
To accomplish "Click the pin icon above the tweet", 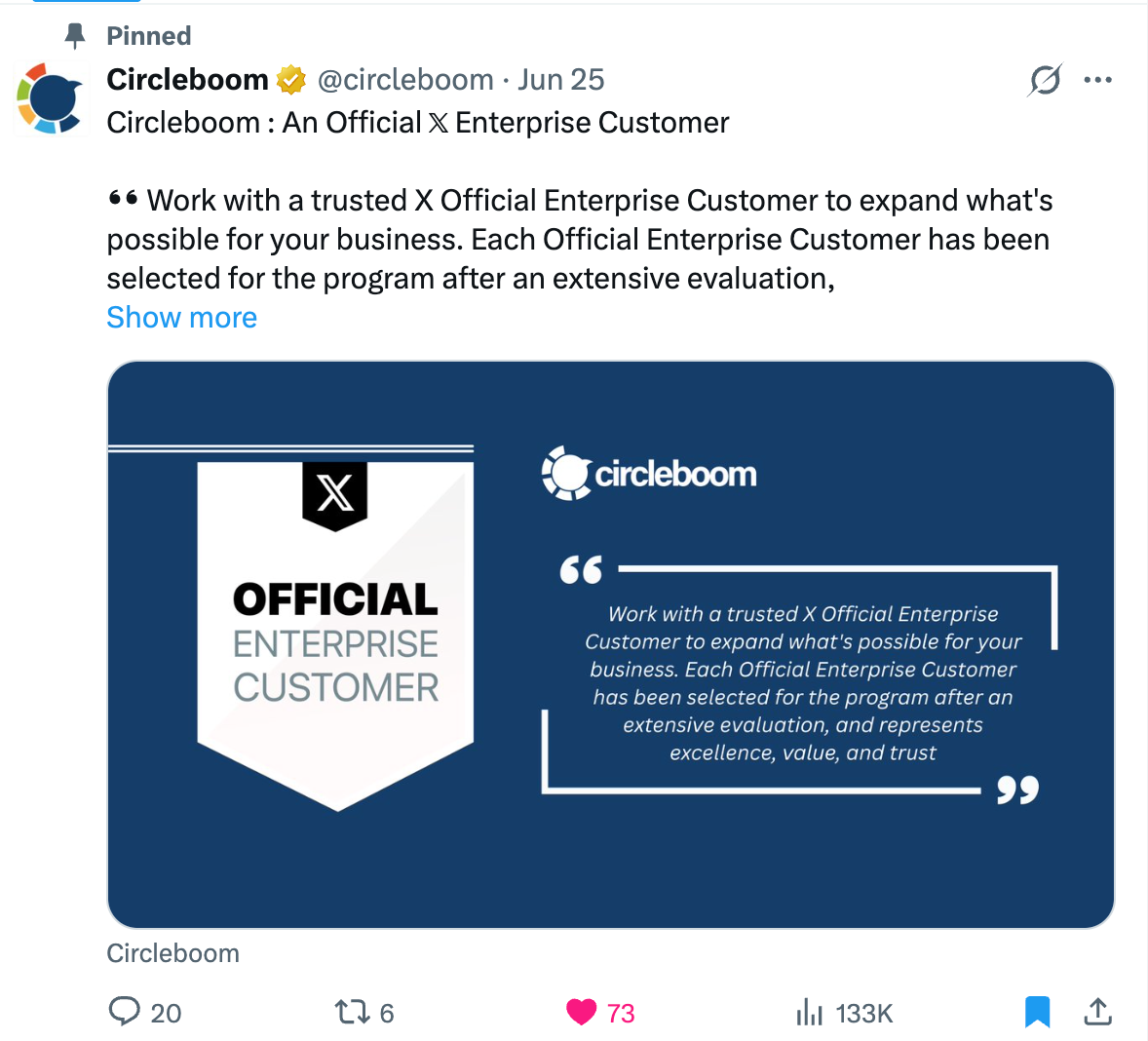I will [x=74, y=35].
